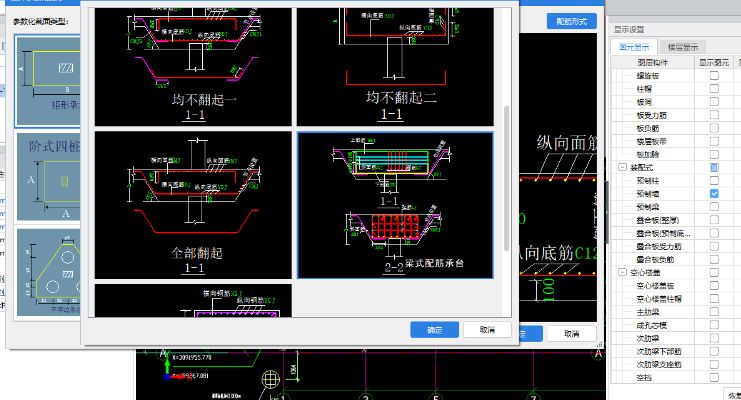Image resolution: width=741 pixels, height=400 pixels.
Task: Choose the 全部翻起 reinforcement diagram
Action: coord(193,205)
